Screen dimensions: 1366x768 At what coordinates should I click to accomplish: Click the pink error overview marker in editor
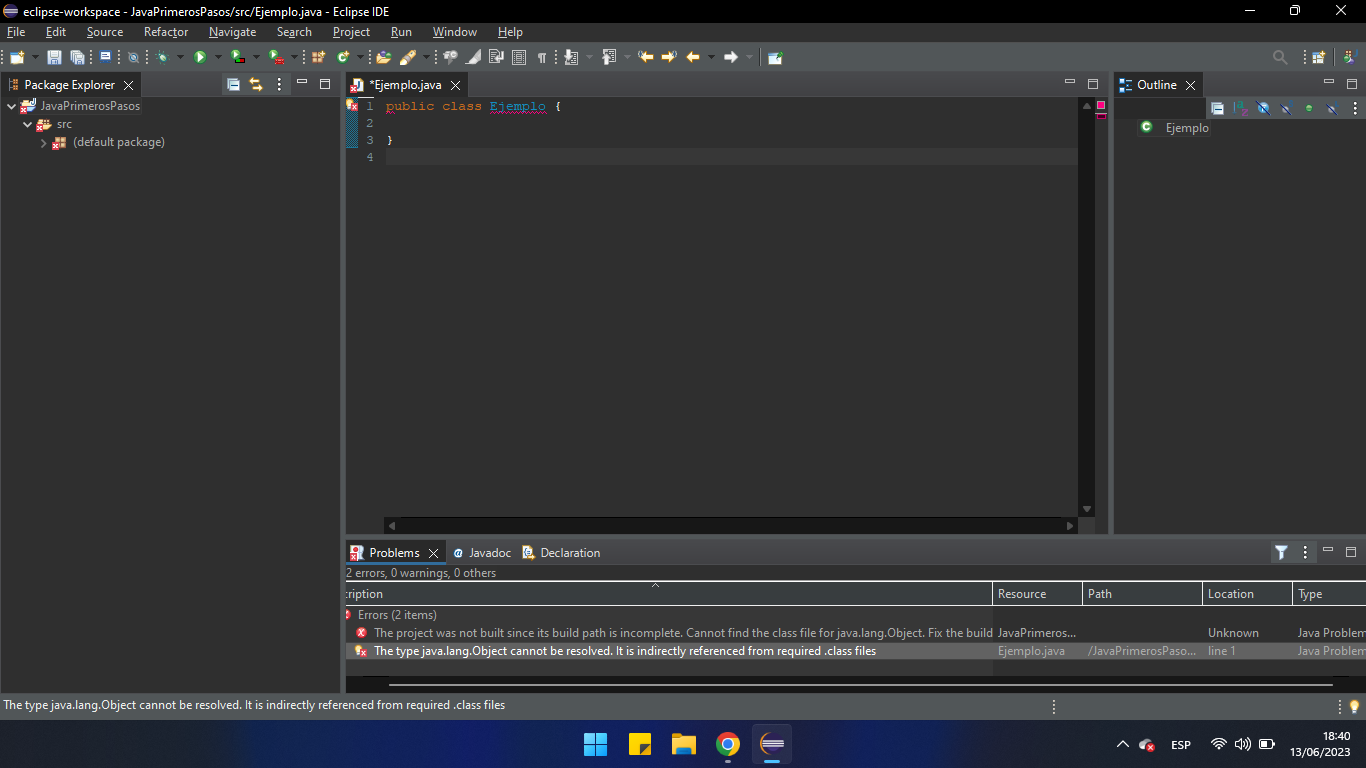[1101, 105]
